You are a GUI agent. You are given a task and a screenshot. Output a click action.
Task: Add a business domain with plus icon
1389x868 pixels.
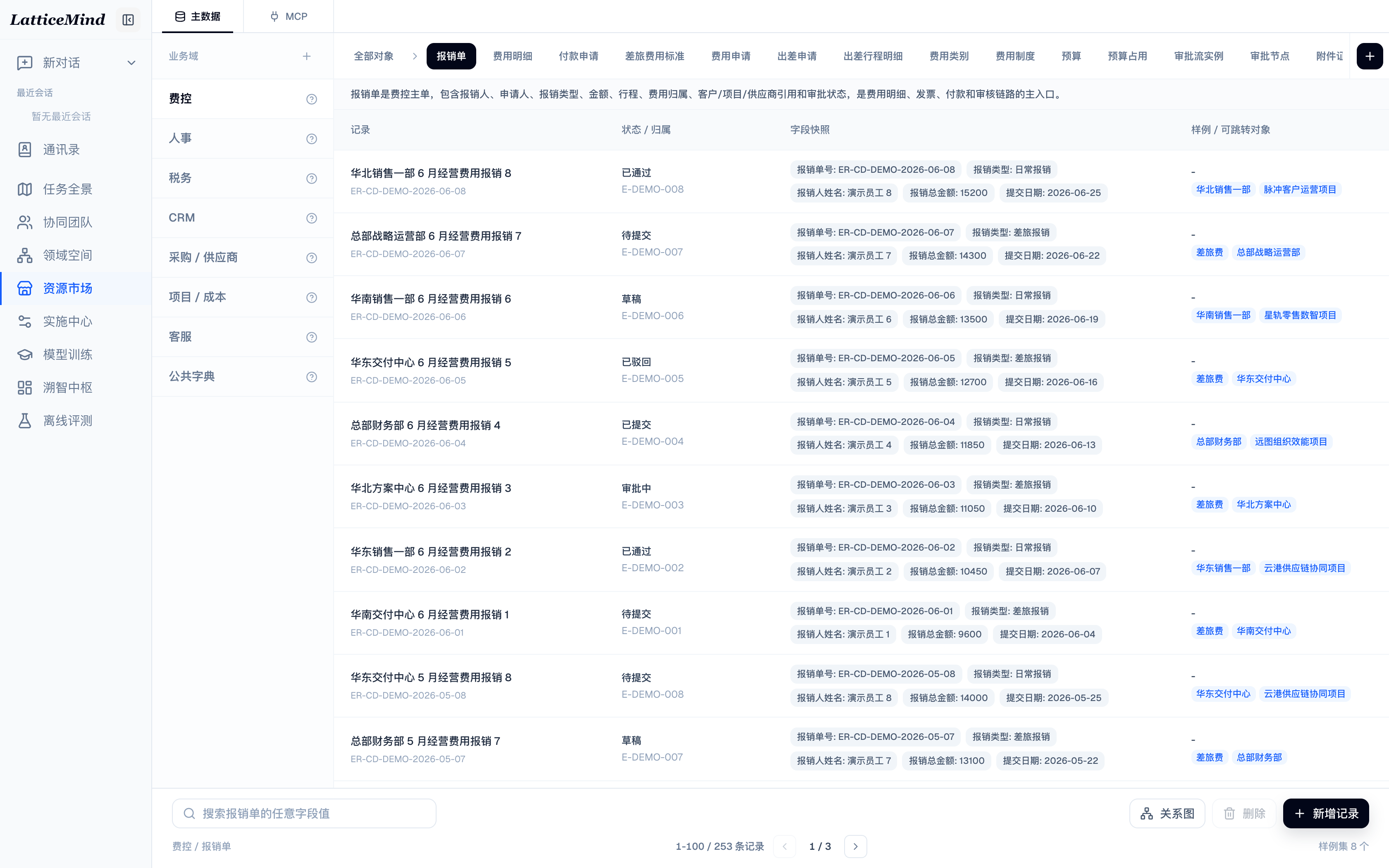[306, 56]
